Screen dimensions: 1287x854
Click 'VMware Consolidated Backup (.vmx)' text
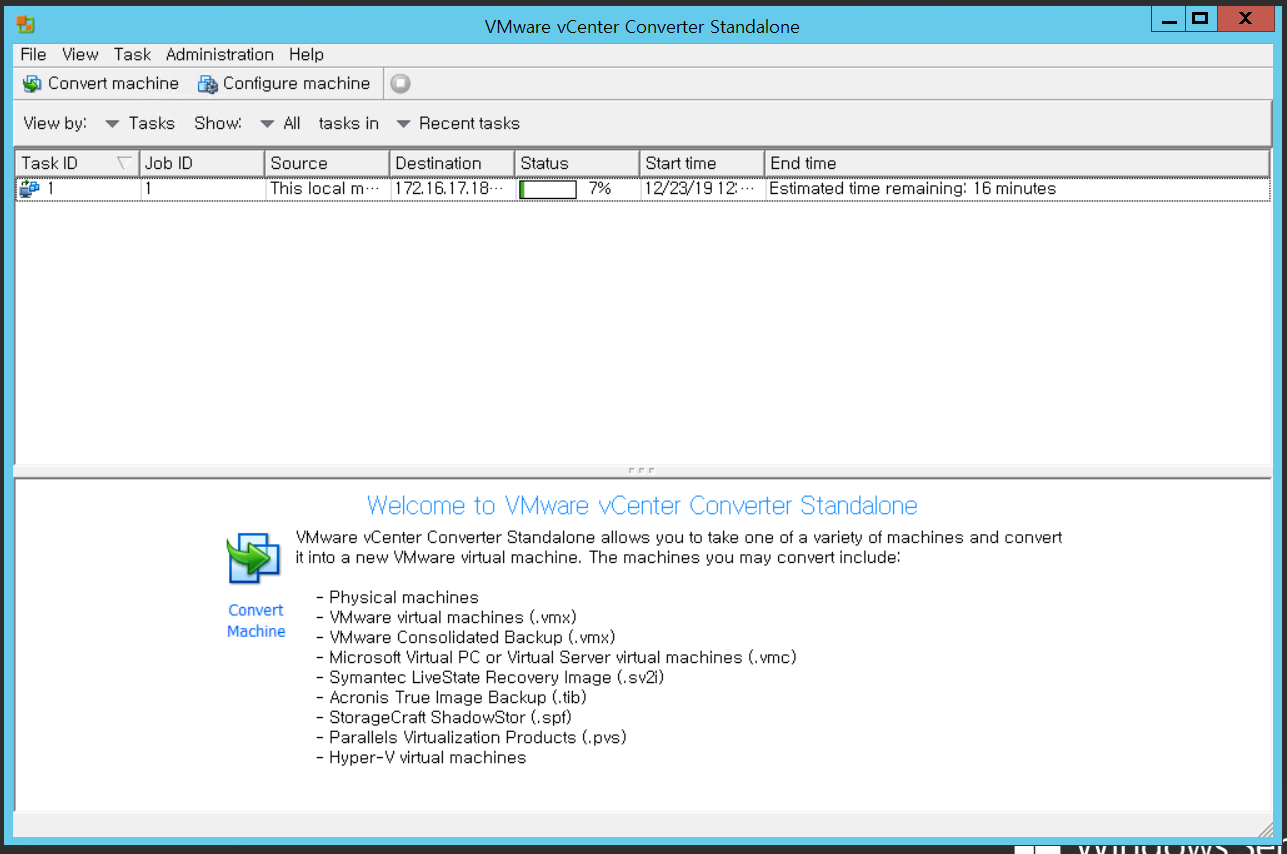pos(472,637)
